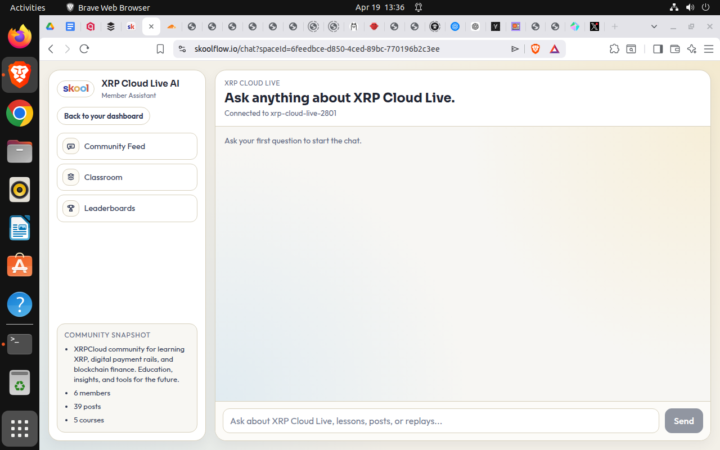
Task: Open Leo AI sparkle icon
Action: pos(692,49)
